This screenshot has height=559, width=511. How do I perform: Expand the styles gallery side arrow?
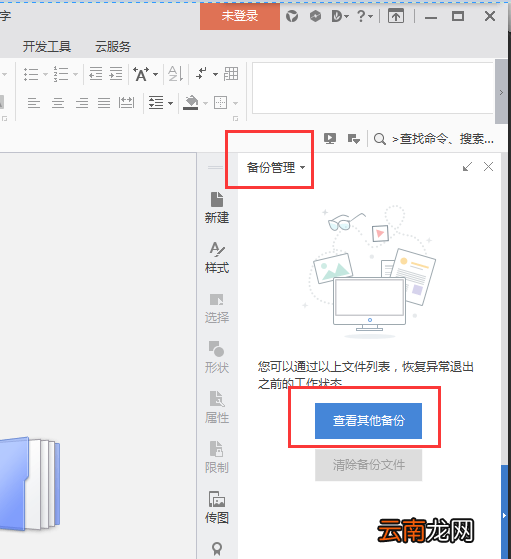[x=501, y=92]
